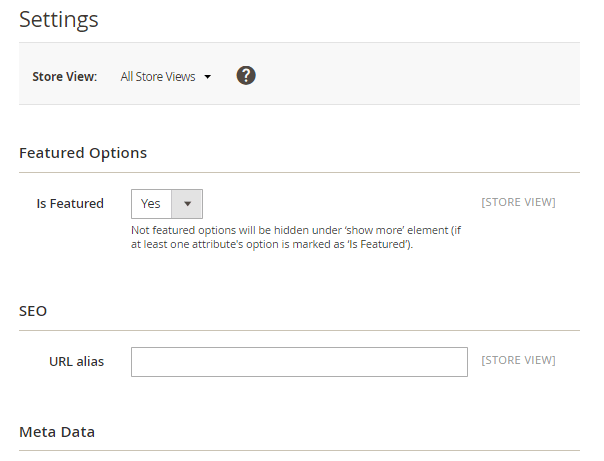Select the Featured Options section heading
Image resolution: width=604 pixels, height=461 pixels.
pos(83,153)
